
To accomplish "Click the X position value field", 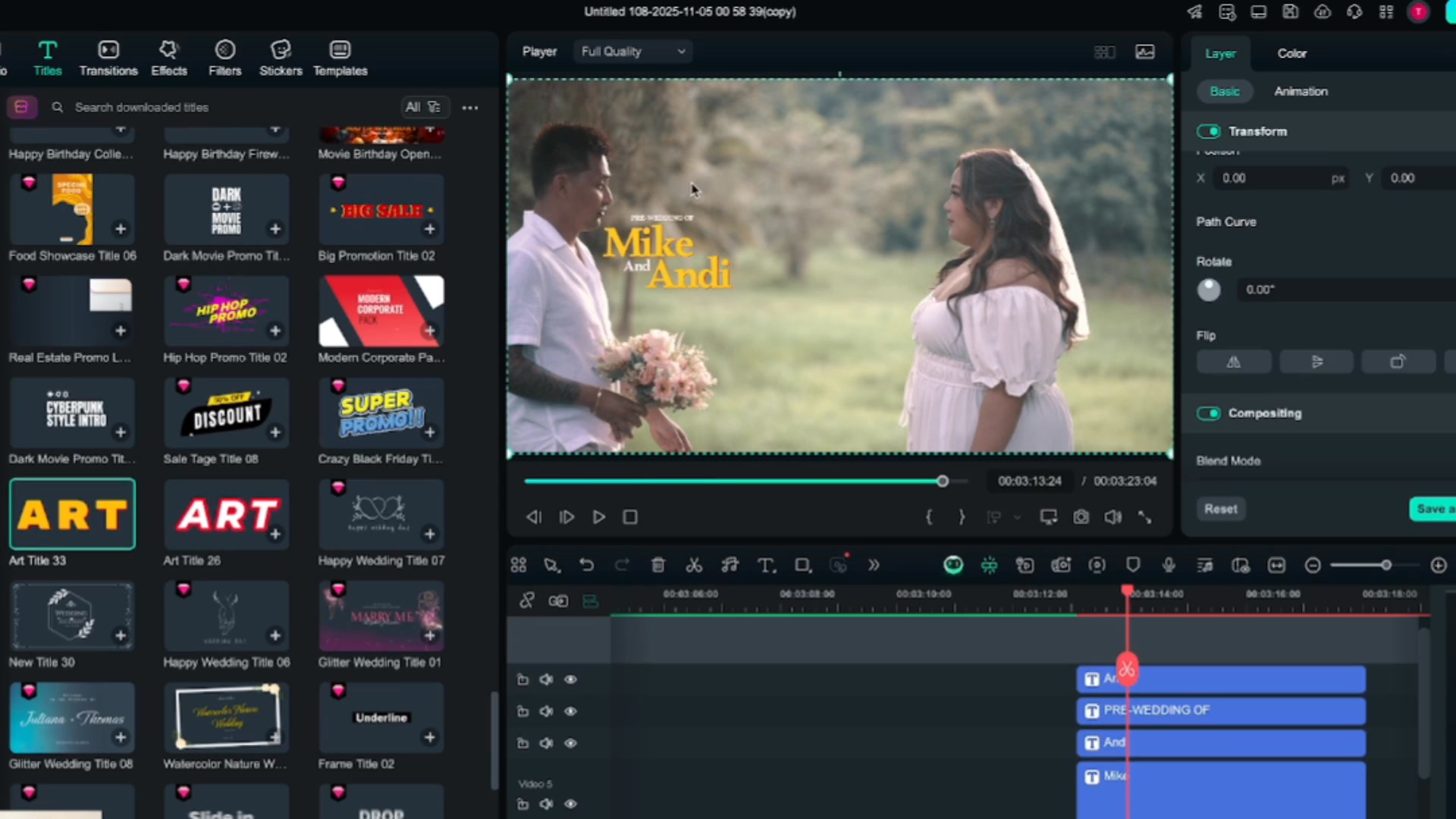I will [x=1280, y=178].
